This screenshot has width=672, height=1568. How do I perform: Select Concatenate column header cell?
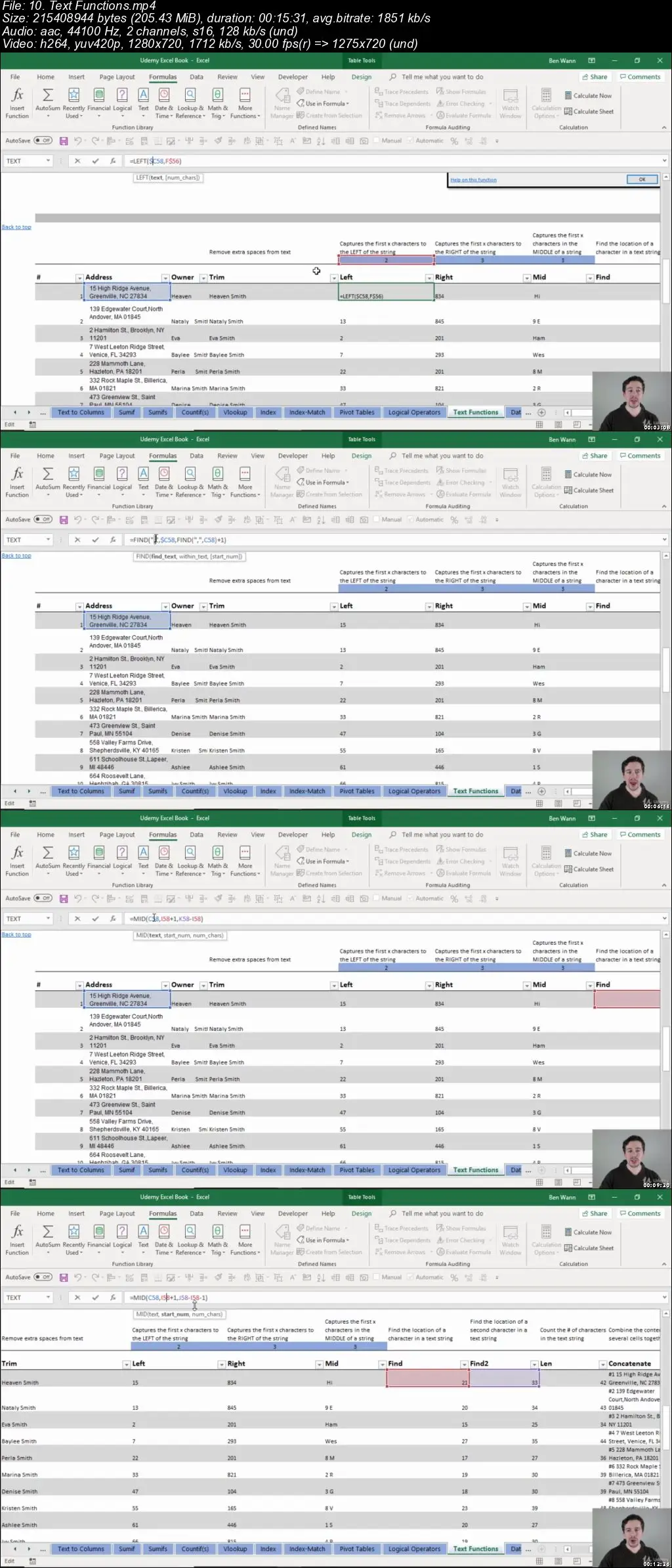(633, 1364)
